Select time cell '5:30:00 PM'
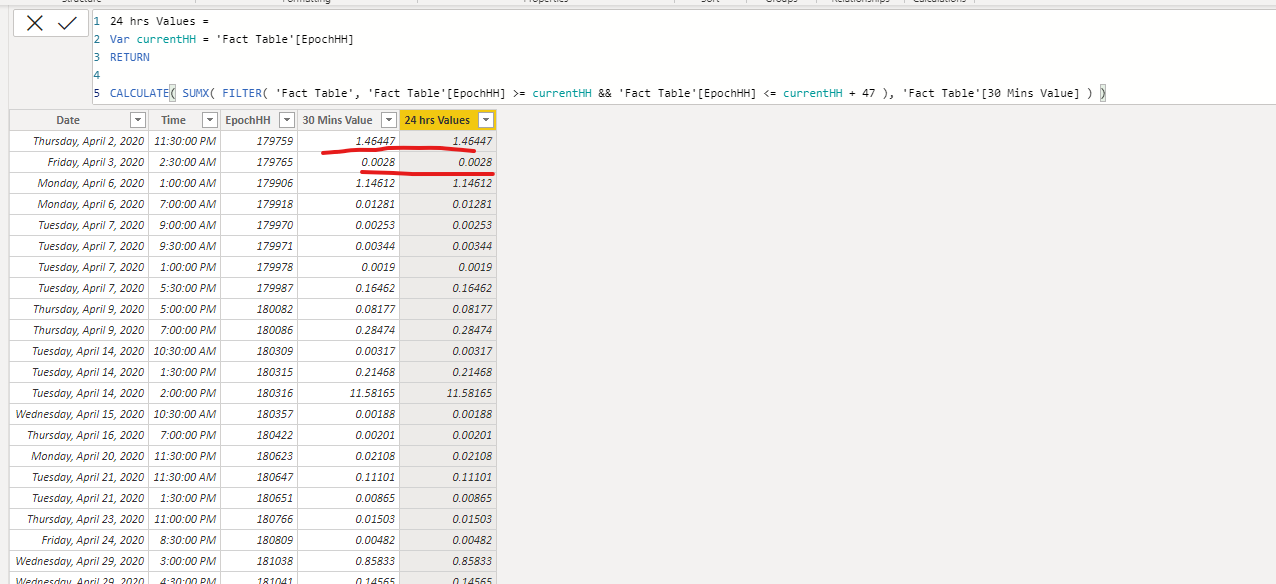Viewport: 1276px width, 584px height. click(186, 288)
